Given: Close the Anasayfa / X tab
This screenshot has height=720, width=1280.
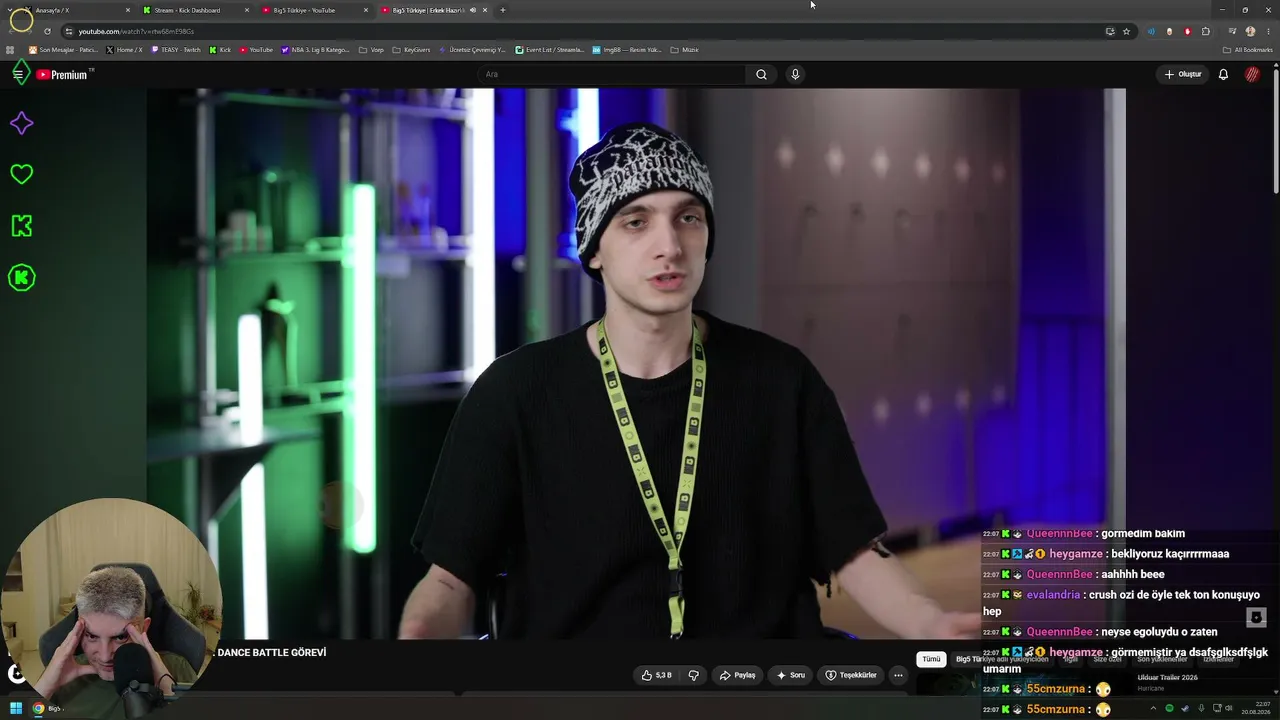Looking at the screenshot, I should click(x=128, y=10).
